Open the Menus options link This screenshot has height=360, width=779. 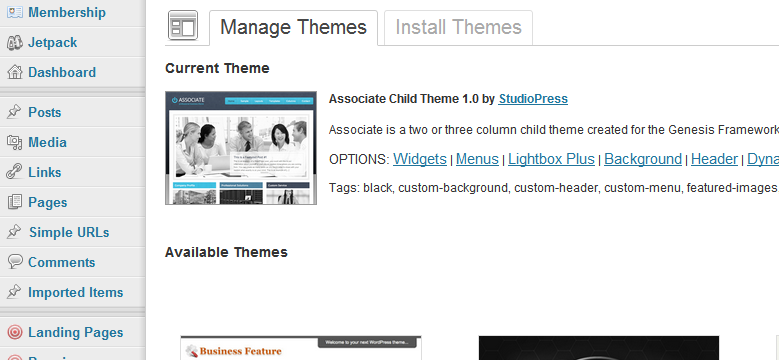tap(477, 159)
